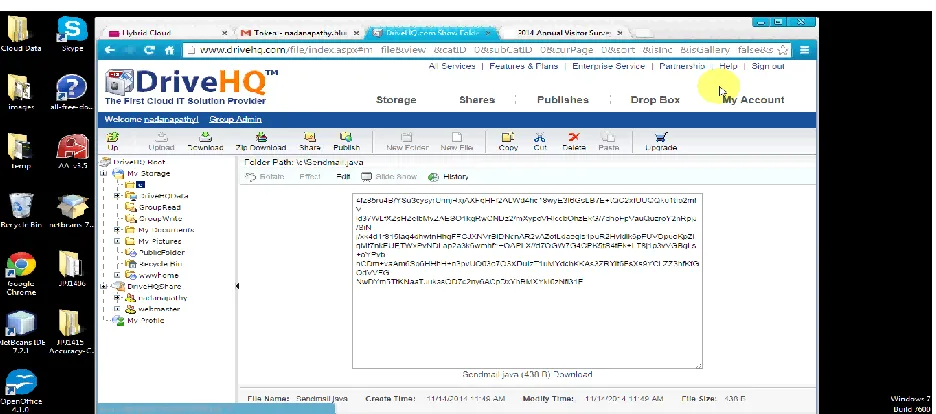This screenshot has height=414, width=936.
Task: Click inside the Sendmail.java text preview
Action: (527, 281)
